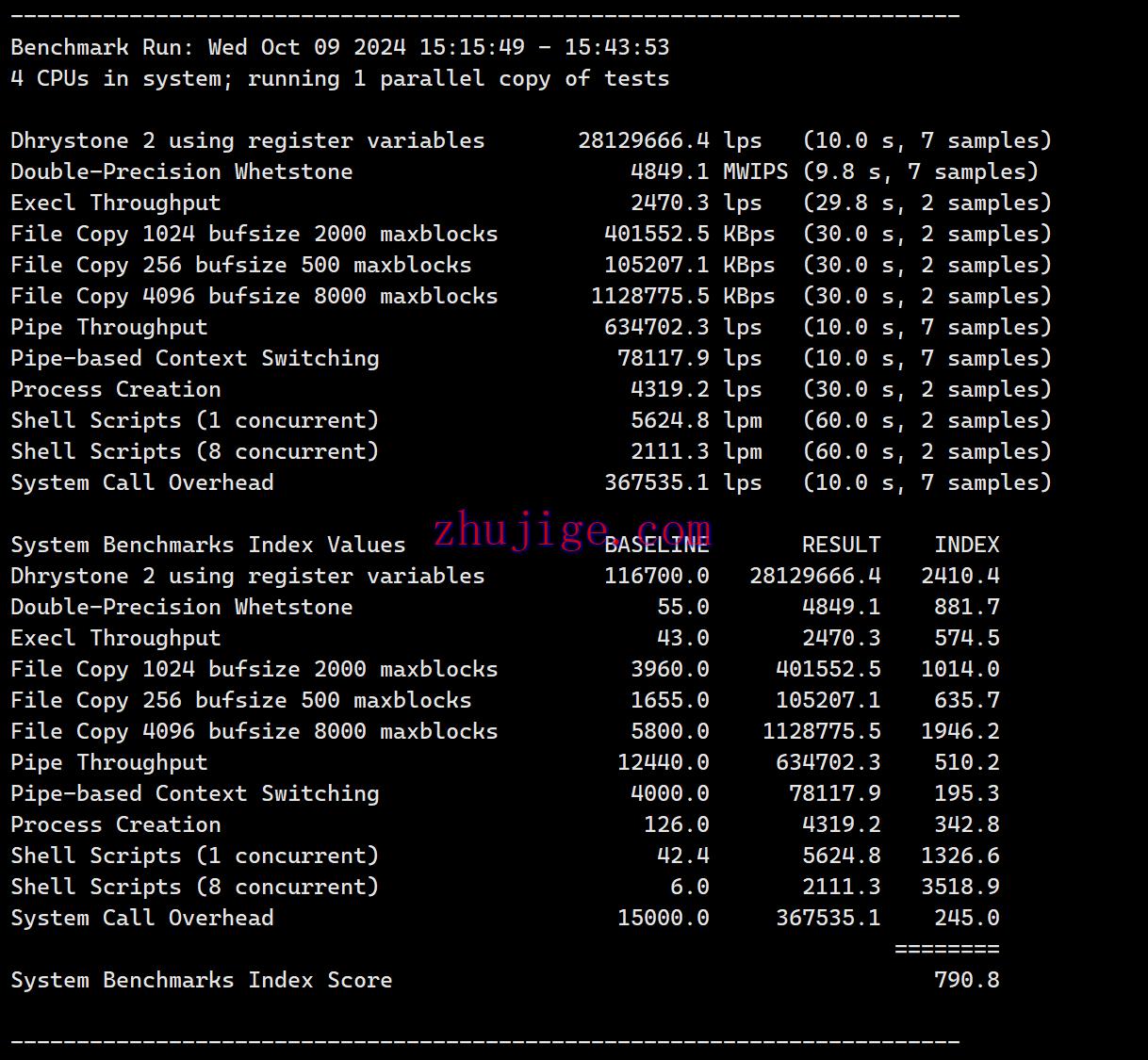This screenshot has height=1060, width=1148.
Task: Select the Dhrystone index value 2410.4
Action: pyautogui.click(x=959, y=576)
